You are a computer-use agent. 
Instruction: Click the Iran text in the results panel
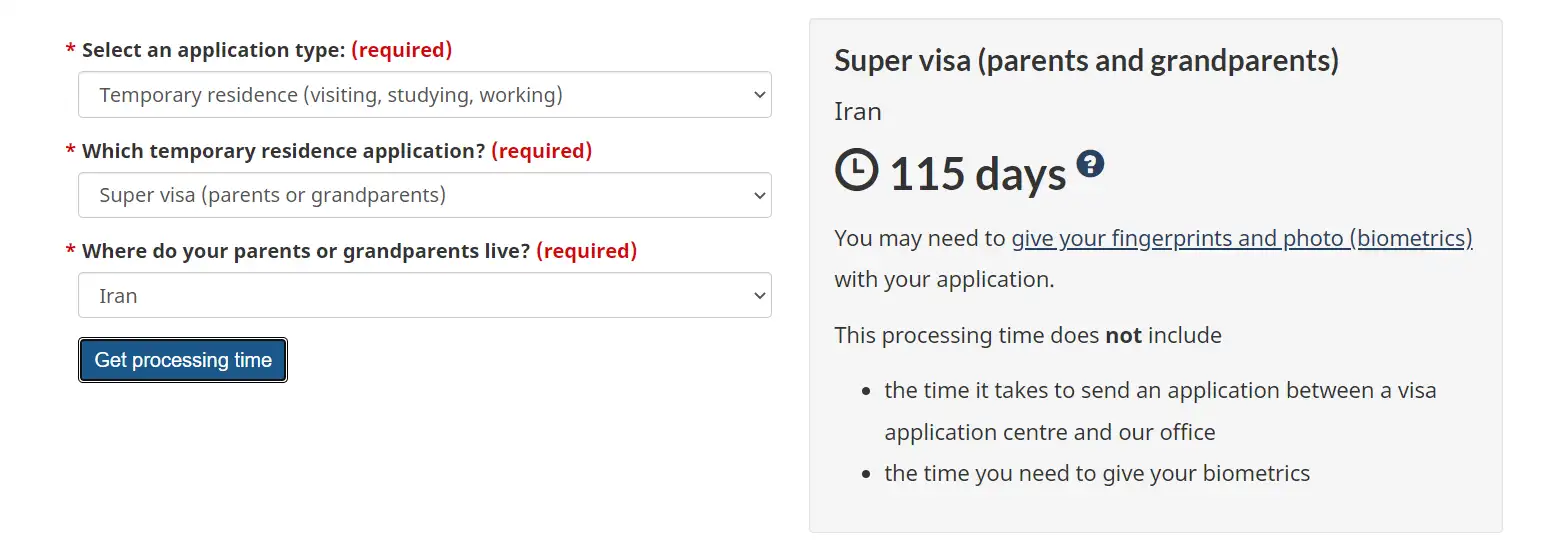[858, 111]
